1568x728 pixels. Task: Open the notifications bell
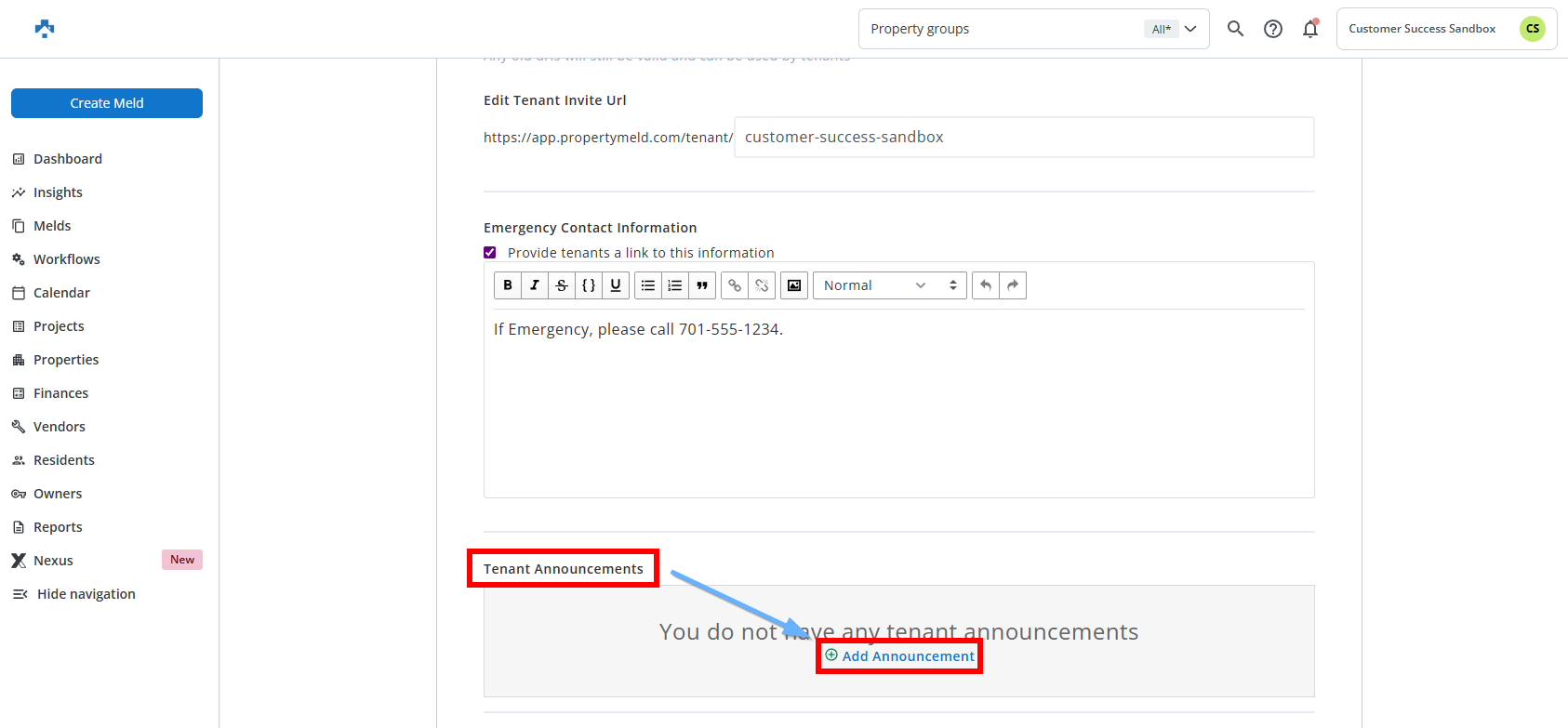(x=1310, y=29)
